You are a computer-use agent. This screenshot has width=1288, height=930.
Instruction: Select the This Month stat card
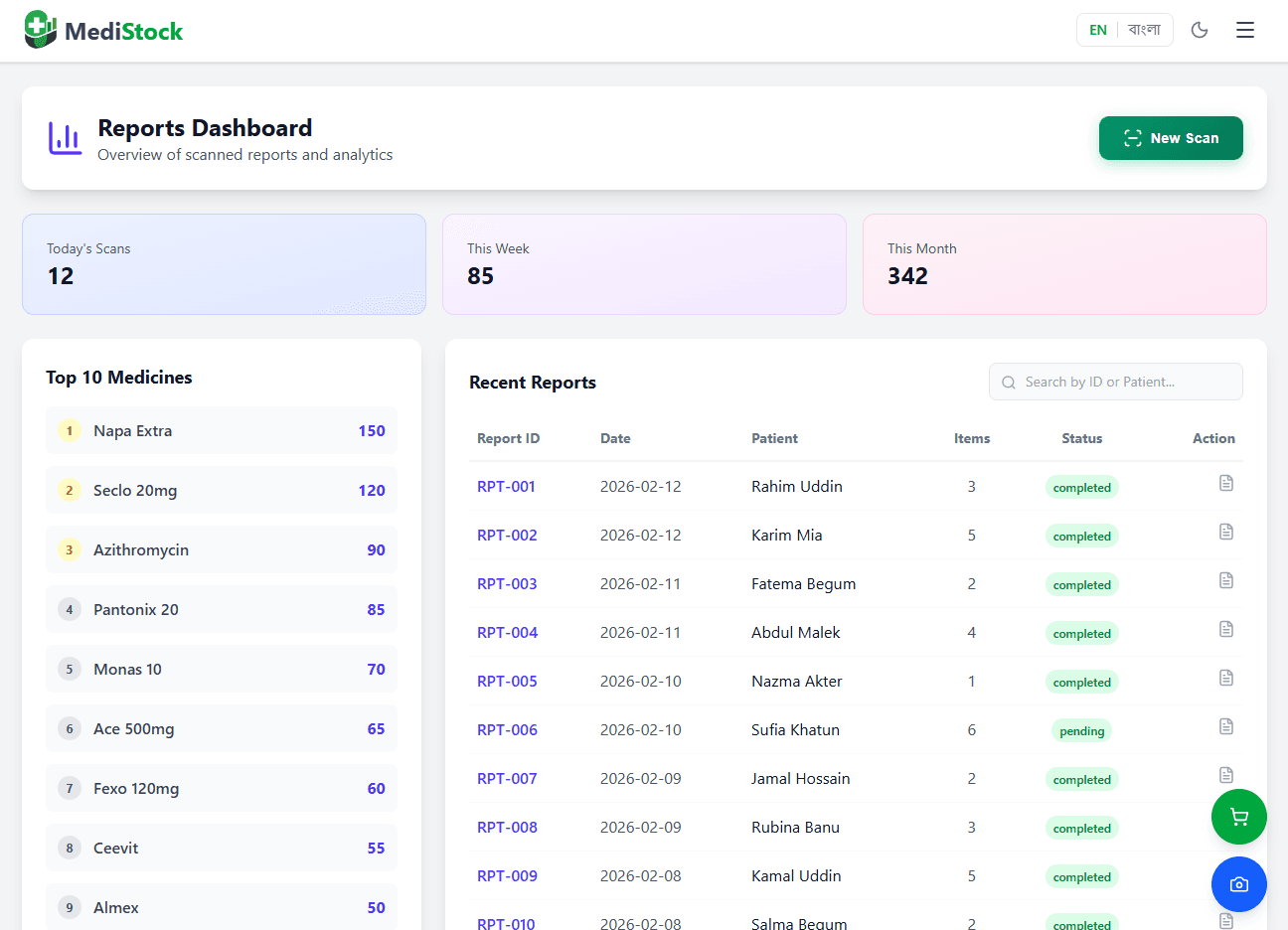pyautogui.click(x=1064, y=264)
